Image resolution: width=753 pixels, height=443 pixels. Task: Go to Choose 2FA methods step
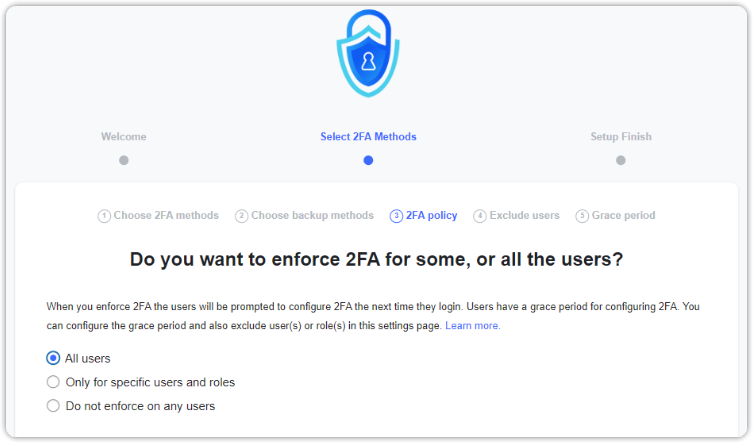(166, 215)
